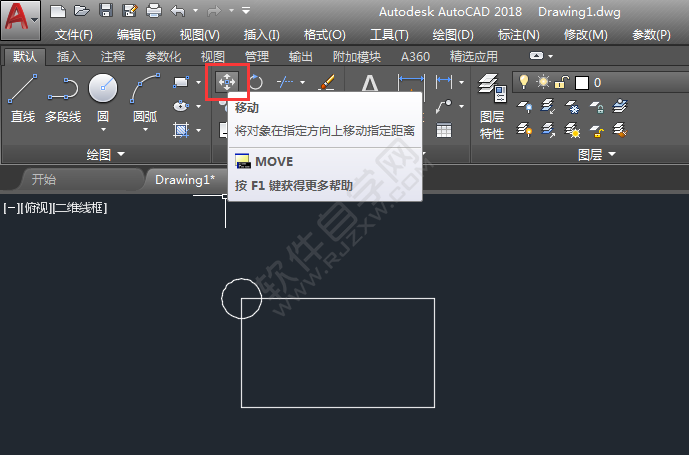Click the layer Unisolate icon
689x455 pixels.
(x=548, y=130)
